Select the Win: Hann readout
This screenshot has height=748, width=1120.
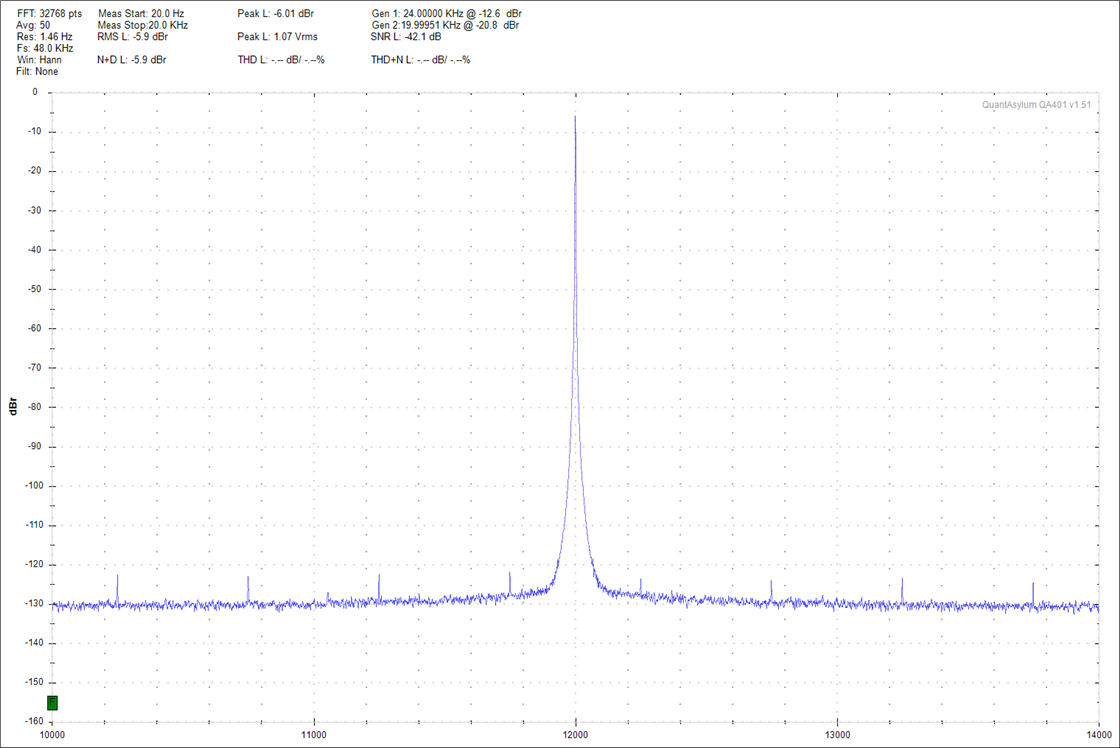[x=39, y=59]
